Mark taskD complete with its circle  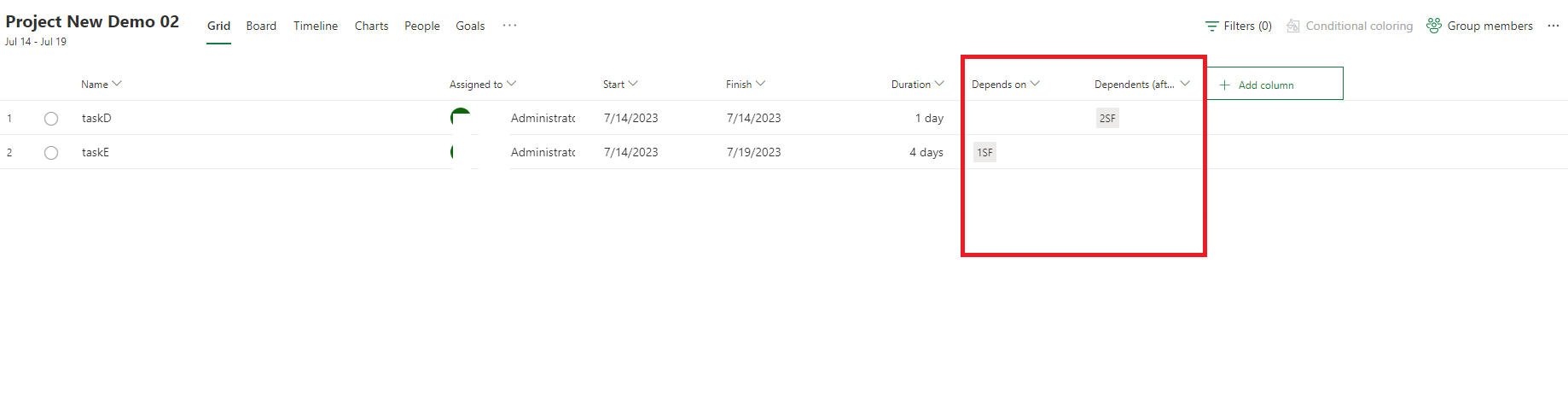coord(51,119)
